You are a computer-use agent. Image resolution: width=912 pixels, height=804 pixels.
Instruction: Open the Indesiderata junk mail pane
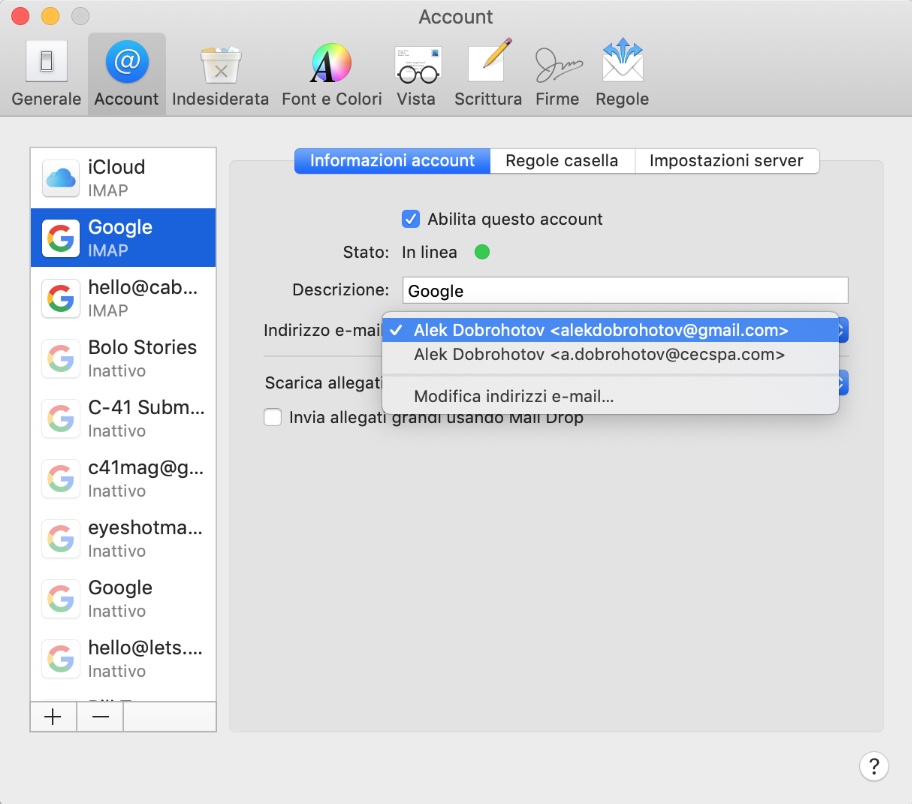pyautogui.click(x=220, y=74)
